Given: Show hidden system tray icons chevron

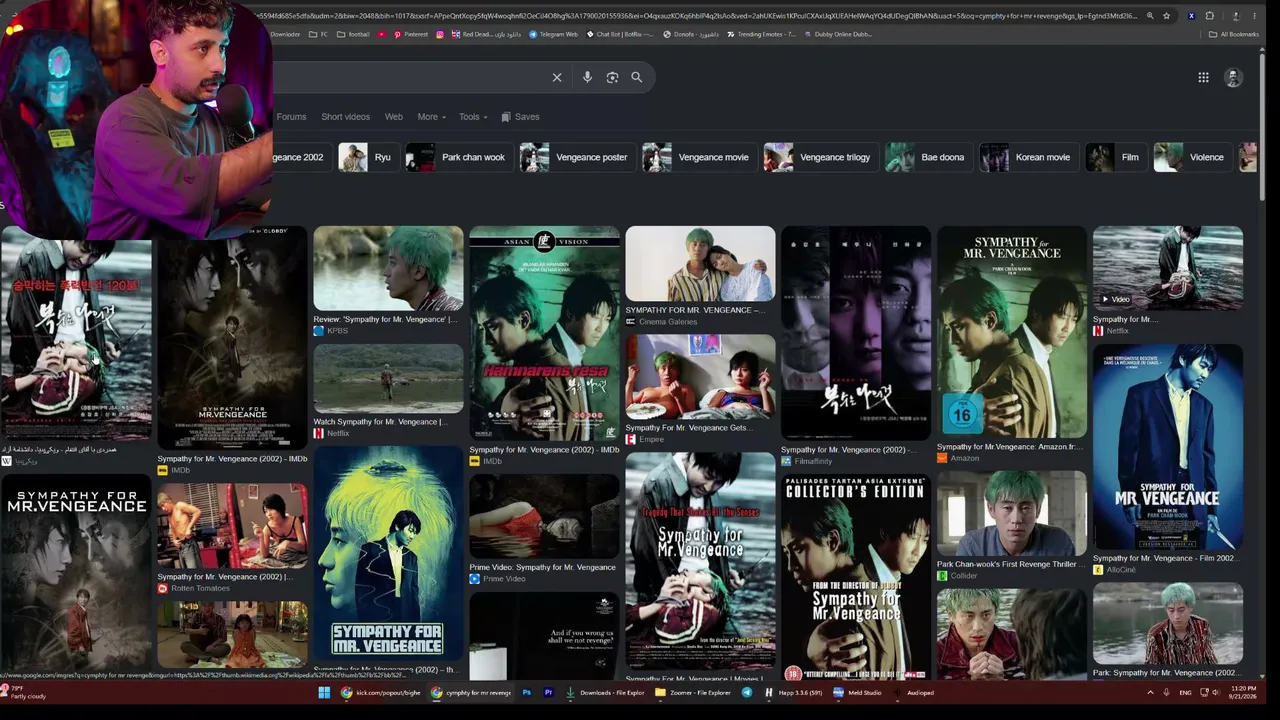Looking at the screenshot, I should 1150,692.
